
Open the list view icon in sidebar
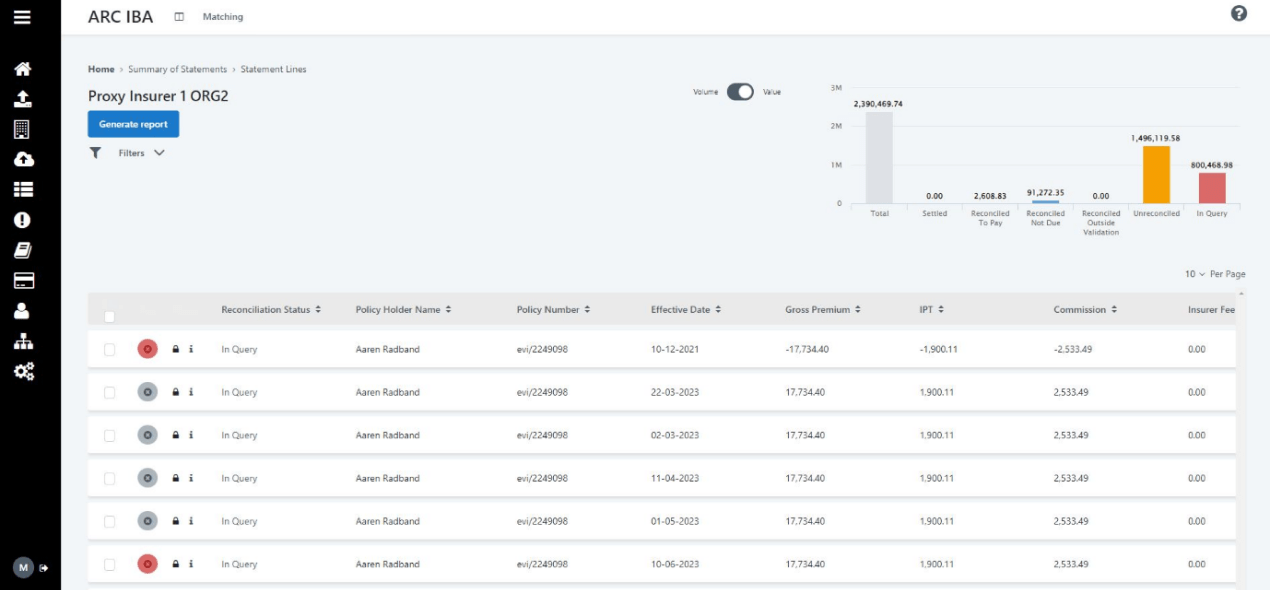pos(22,189)
